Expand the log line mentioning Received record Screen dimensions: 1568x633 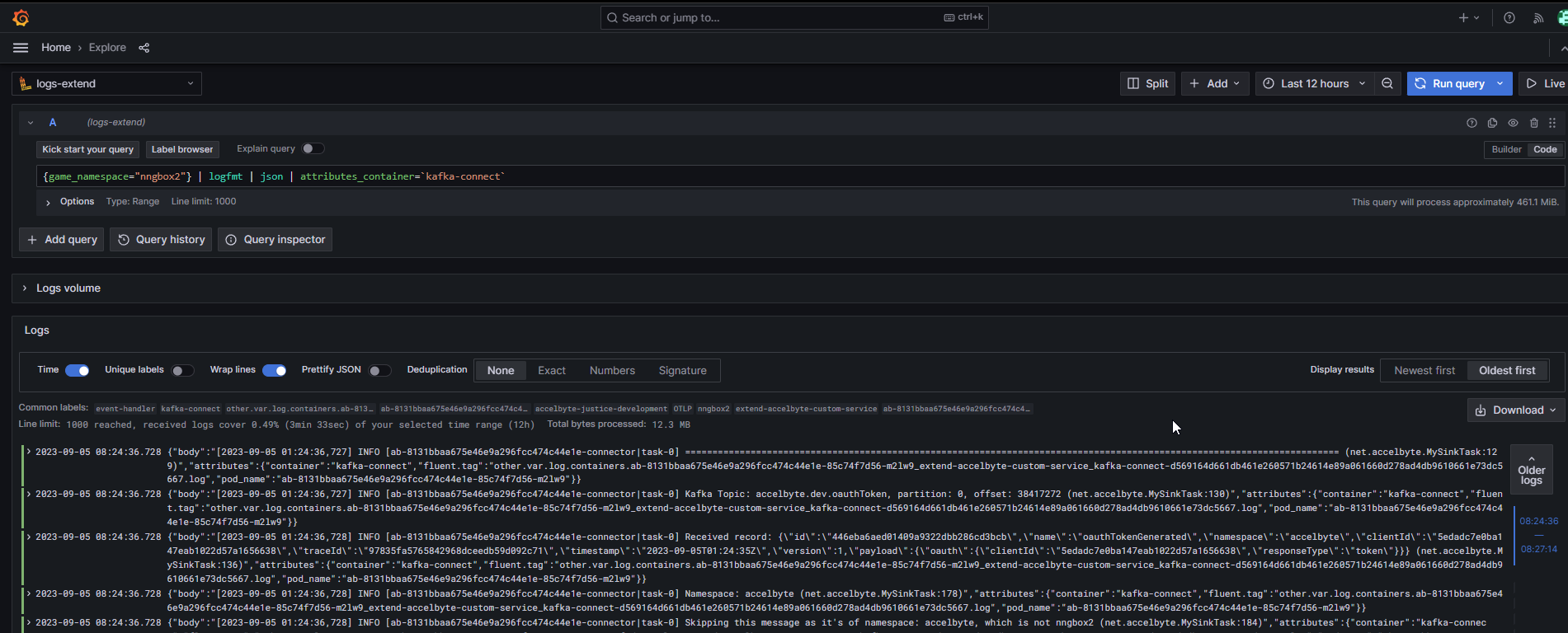pyautogui.click(x=29, y=537)
